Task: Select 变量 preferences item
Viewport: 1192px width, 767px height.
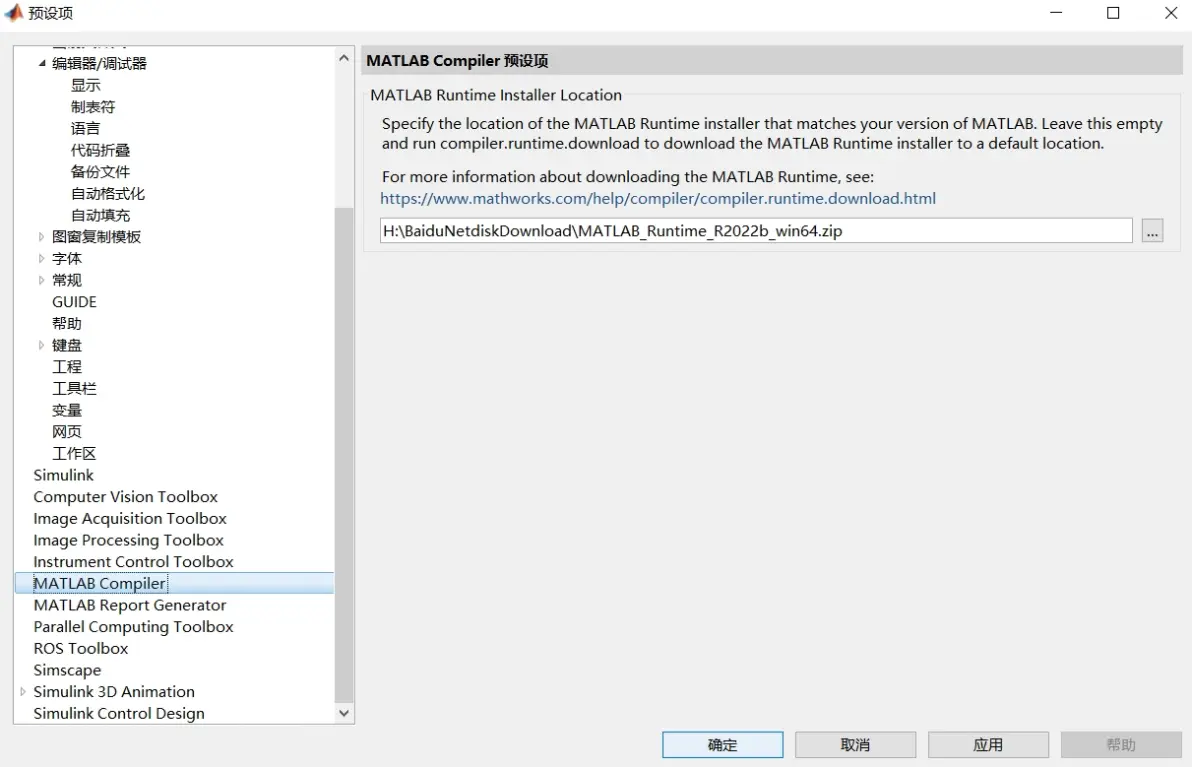Action: click(67, 410)
